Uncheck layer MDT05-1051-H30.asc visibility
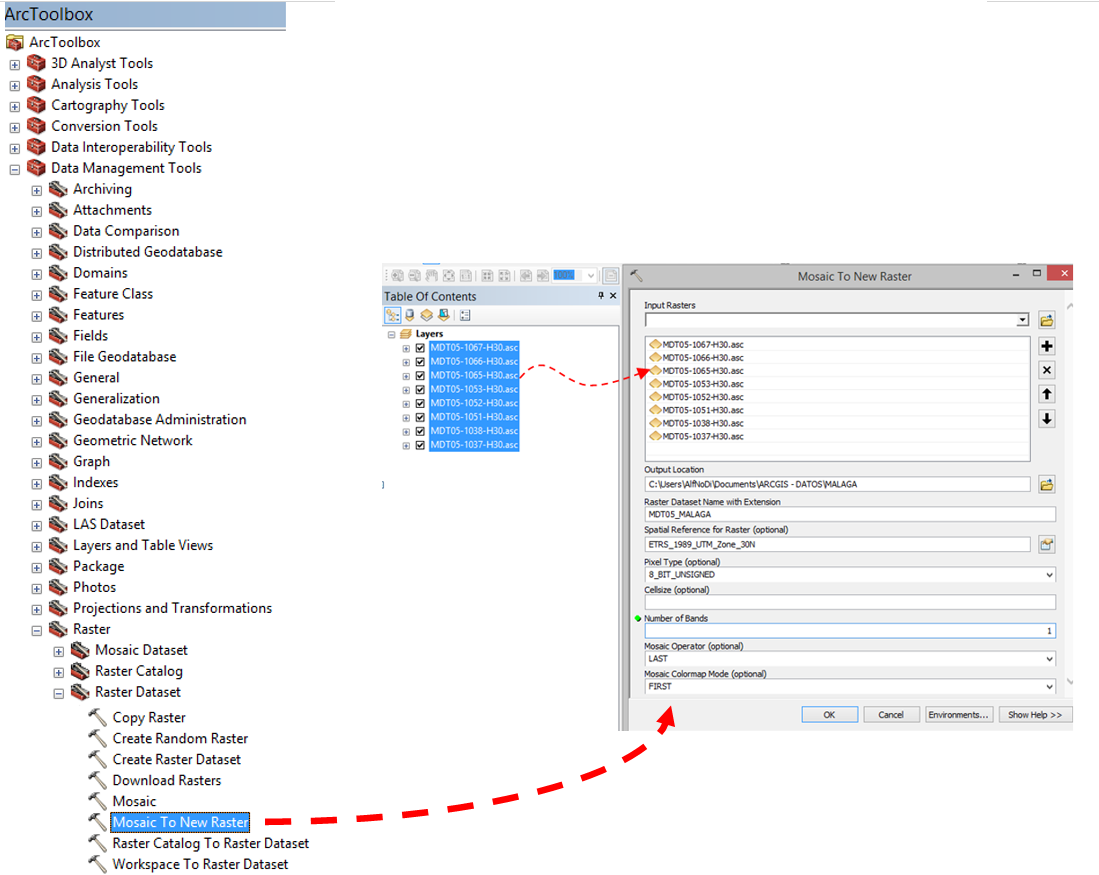 coord(421,417)
